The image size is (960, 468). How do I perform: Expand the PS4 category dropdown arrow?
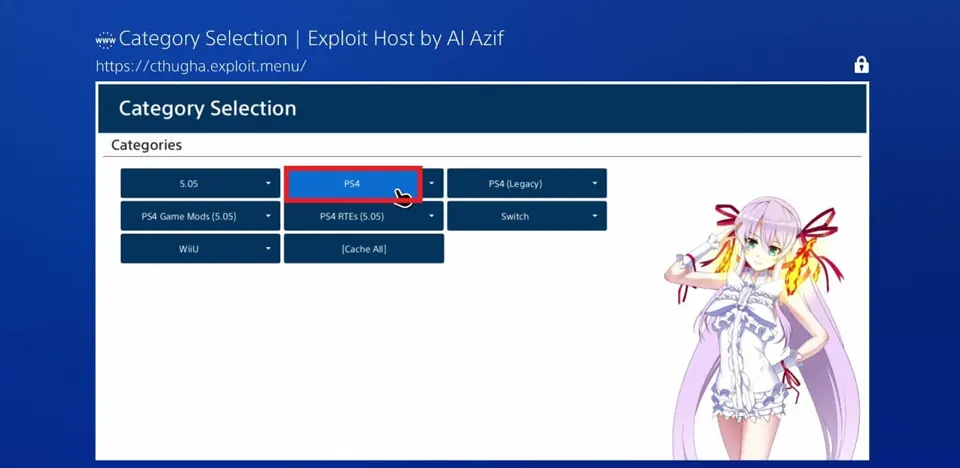(432, 183)
